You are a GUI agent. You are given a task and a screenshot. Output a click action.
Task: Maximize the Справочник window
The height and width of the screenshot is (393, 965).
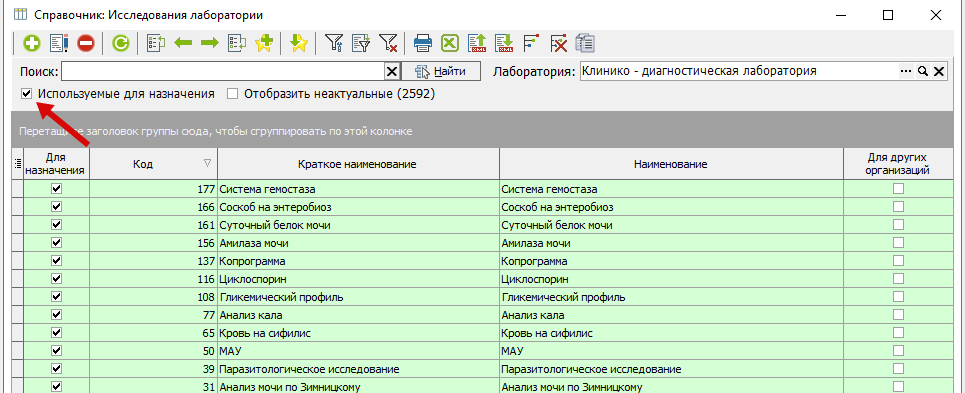888,15
